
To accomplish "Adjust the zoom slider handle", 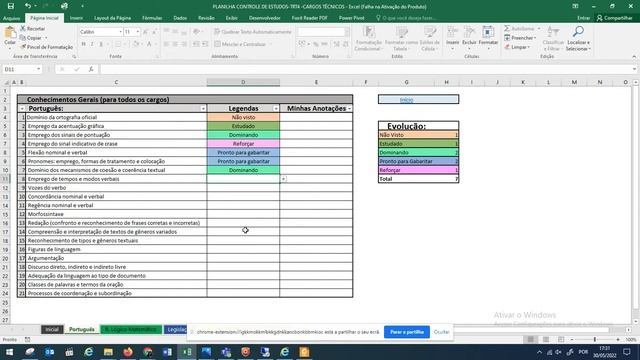I will click(595, 340).
